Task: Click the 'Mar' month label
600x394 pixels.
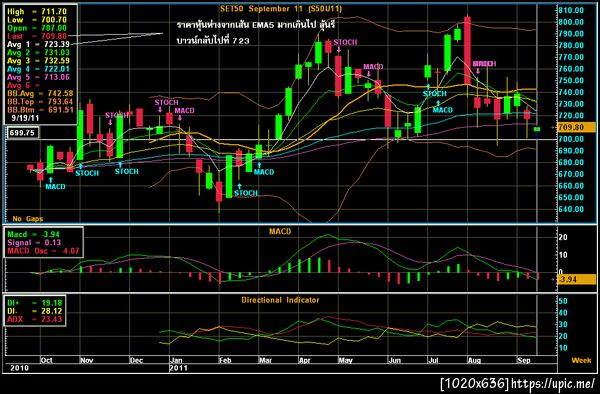Action: (265, 360)
